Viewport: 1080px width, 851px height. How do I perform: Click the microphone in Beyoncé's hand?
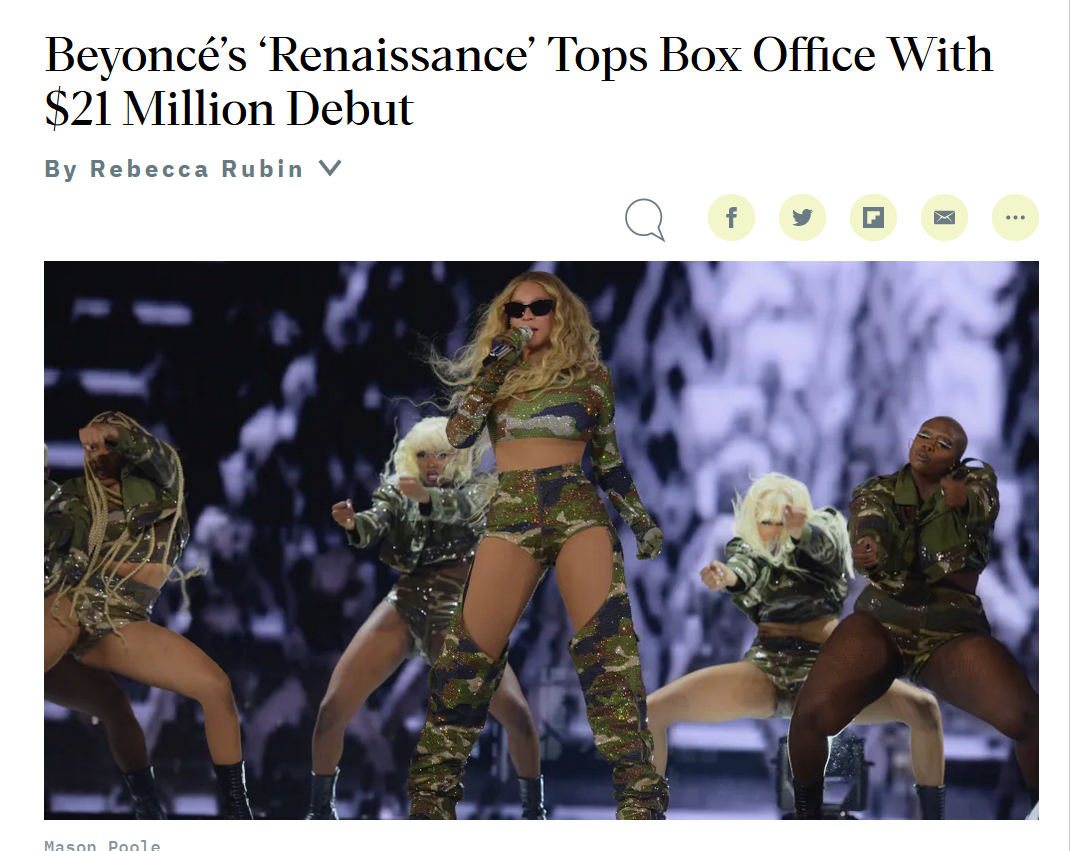[510, 342]
